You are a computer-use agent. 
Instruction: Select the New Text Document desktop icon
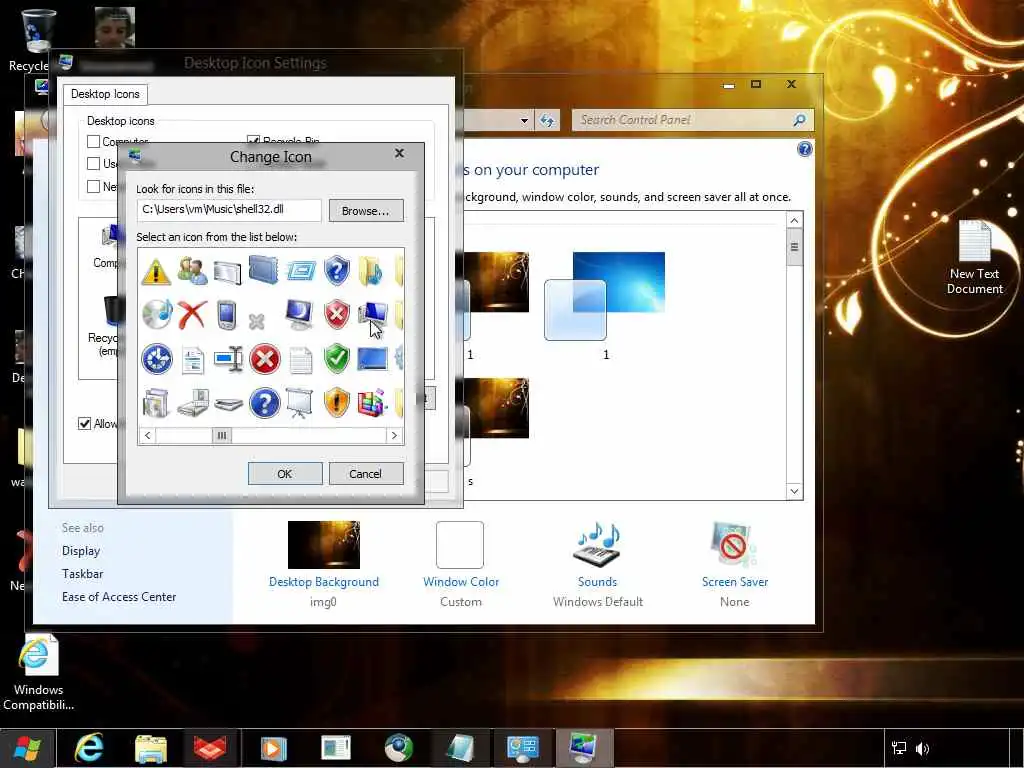pyautogui.click(x=974, y=257)
